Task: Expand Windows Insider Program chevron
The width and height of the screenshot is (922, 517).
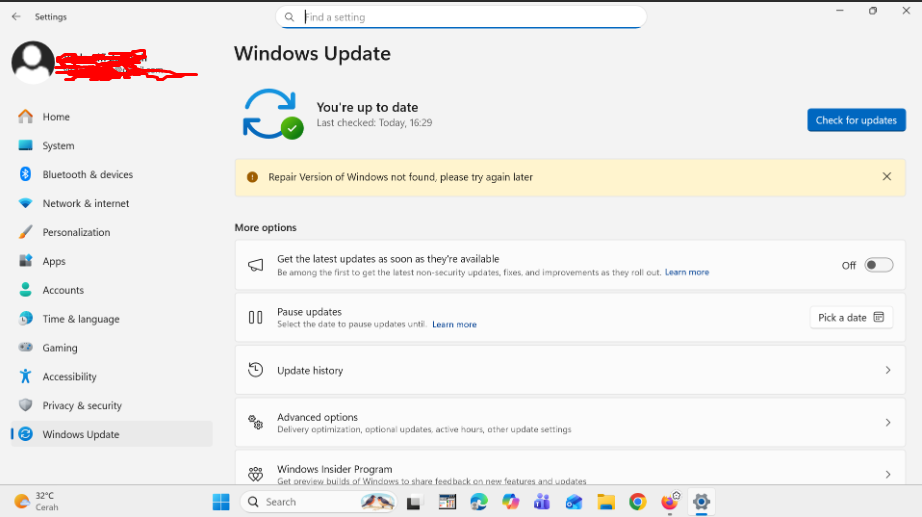Action: pos(888,474)
